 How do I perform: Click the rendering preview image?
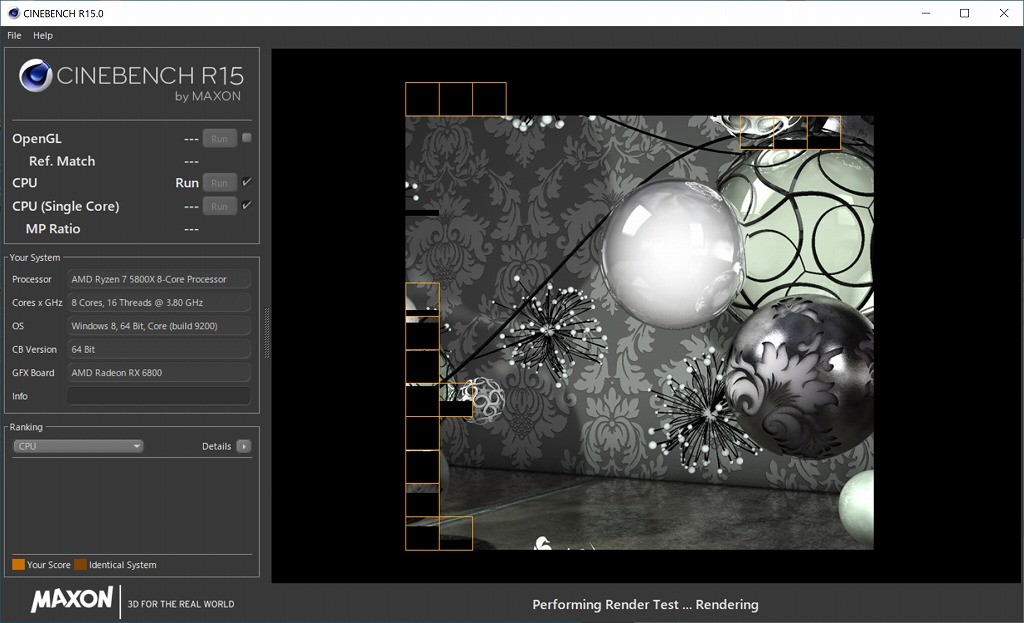639,331
